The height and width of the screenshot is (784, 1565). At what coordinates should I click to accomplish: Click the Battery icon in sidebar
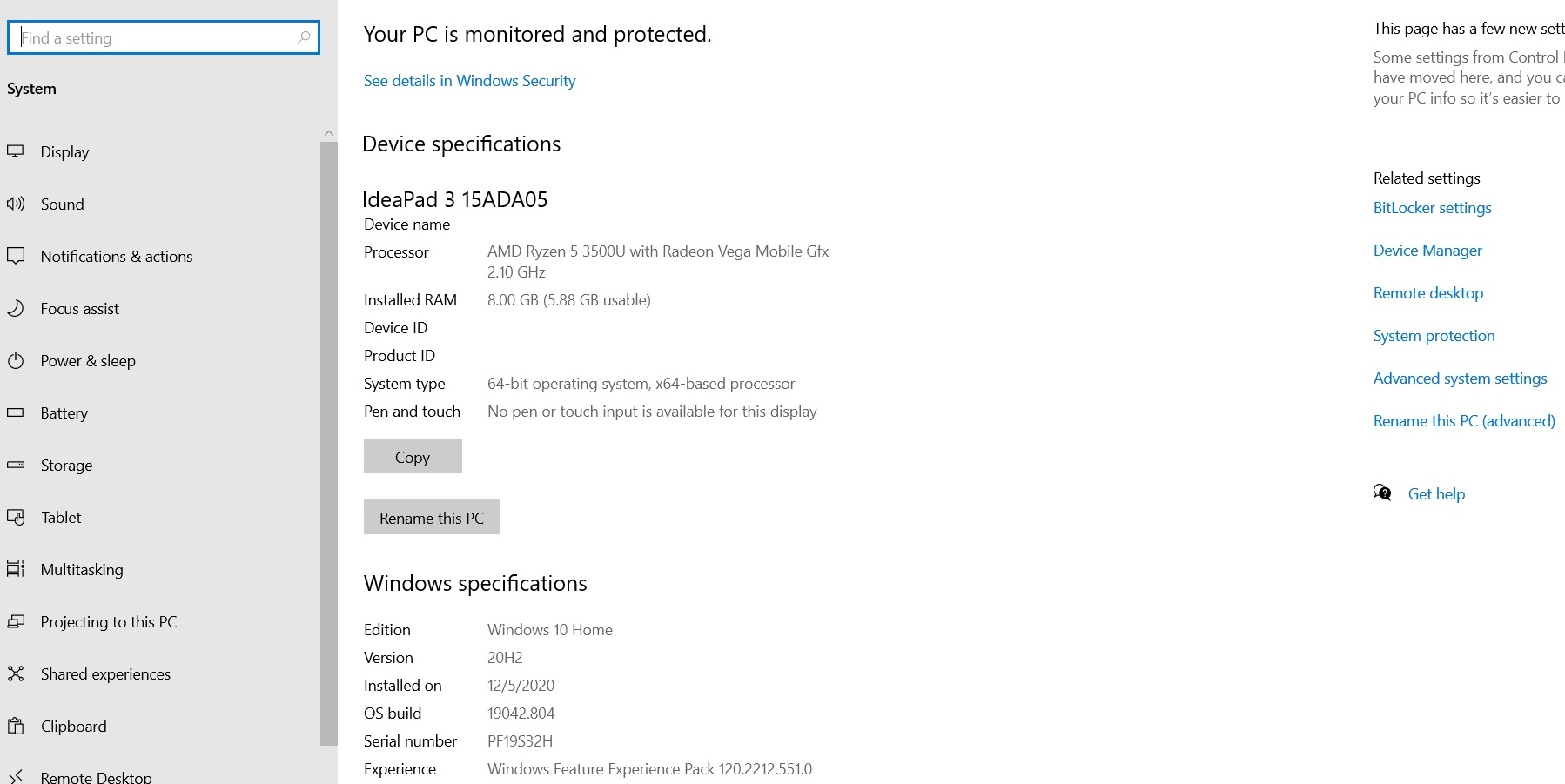[x=15, y=412]
